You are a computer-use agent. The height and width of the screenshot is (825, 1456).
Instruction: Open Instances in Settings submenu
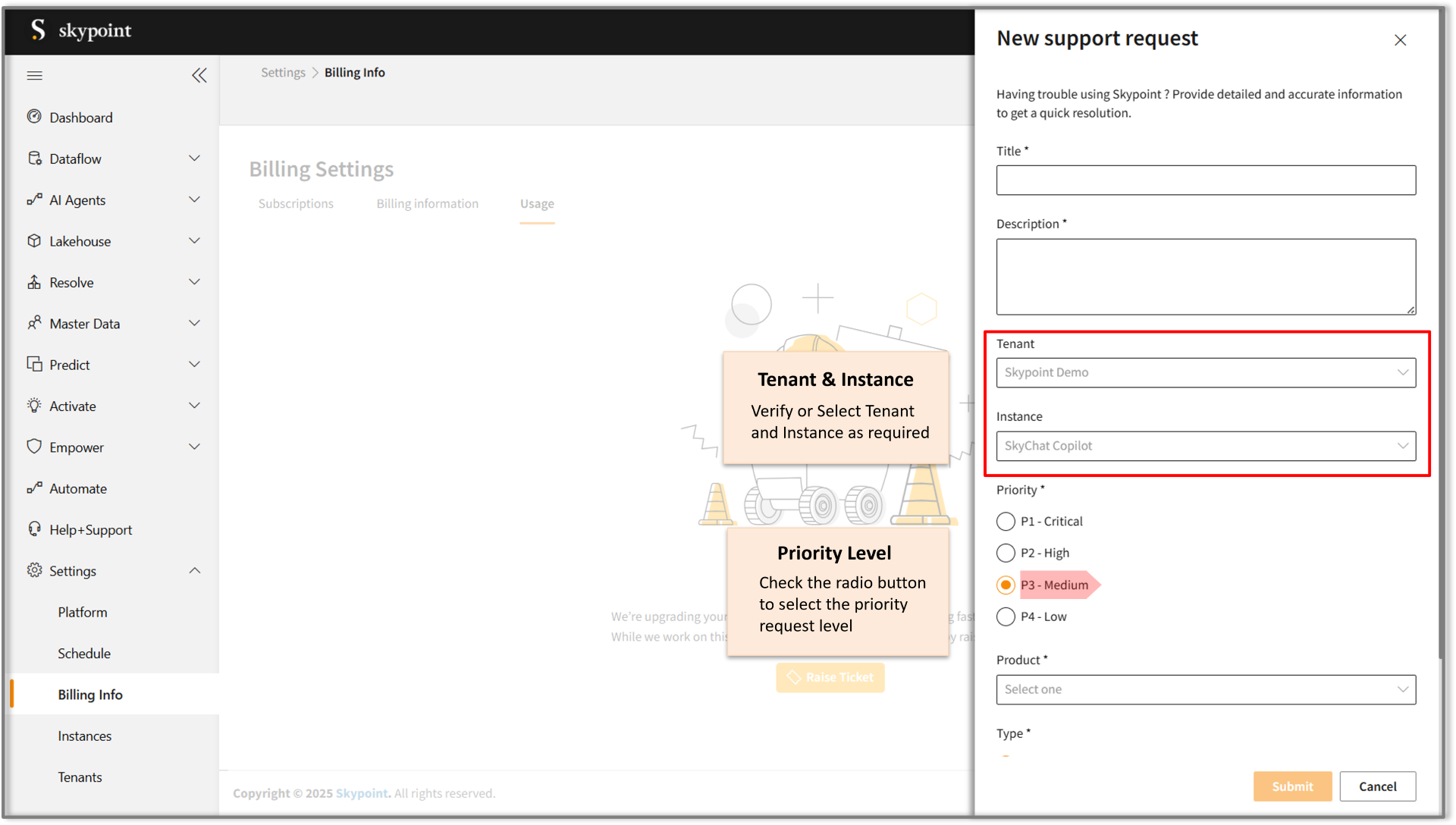[85, 736]
